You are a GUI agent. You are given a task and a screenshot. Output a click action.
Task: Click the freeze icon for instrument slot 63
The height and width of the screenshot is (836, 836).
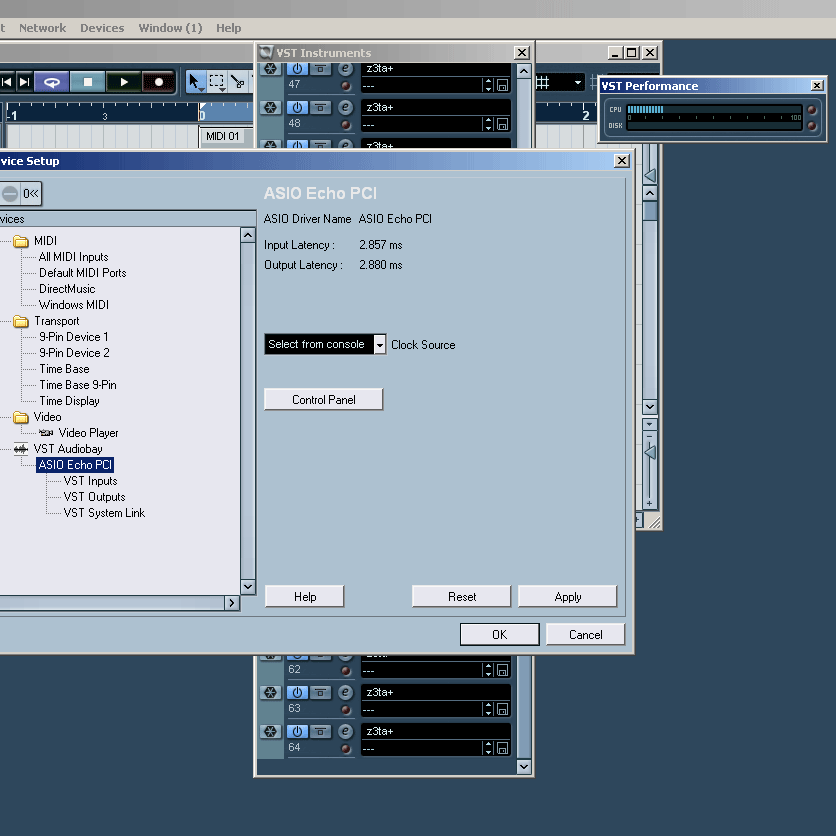270,692
